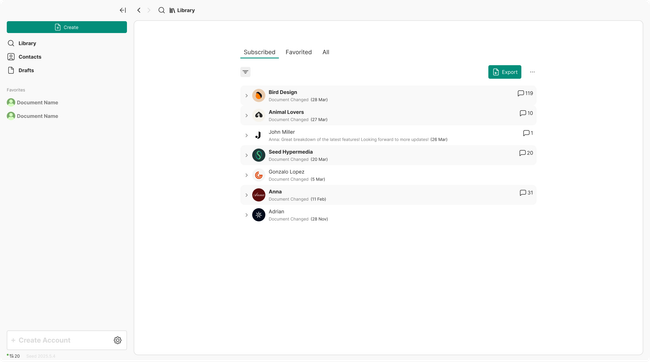Viewport: 650px width, 362px height.
Task: Switch to the All tab
Action: pyautogui.click(x=326, y=52)
